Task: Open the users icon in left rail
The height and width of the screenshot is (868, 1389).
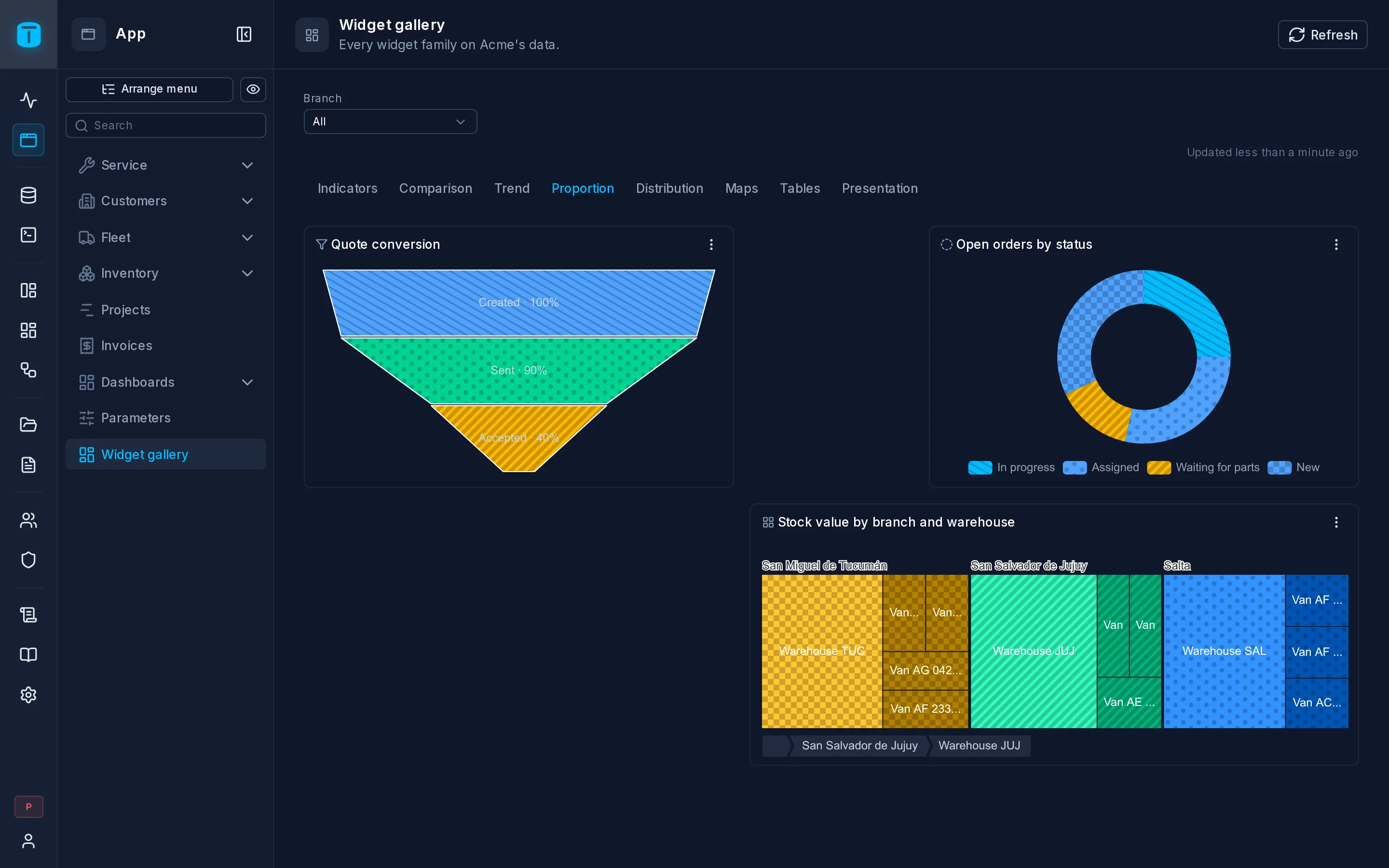Action: (x=28, y=520)
